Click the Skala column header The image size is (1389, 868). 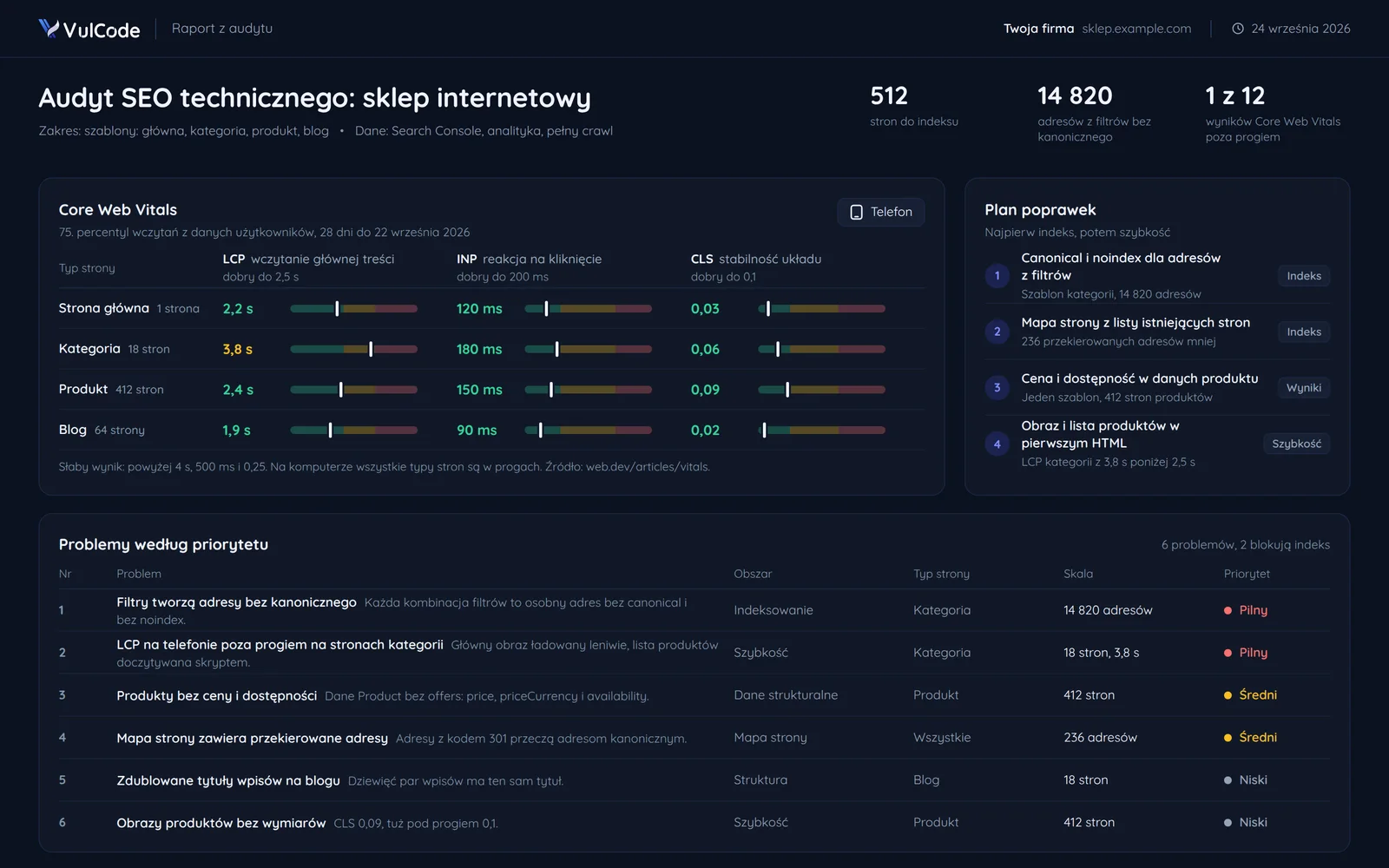[1078, 574]
